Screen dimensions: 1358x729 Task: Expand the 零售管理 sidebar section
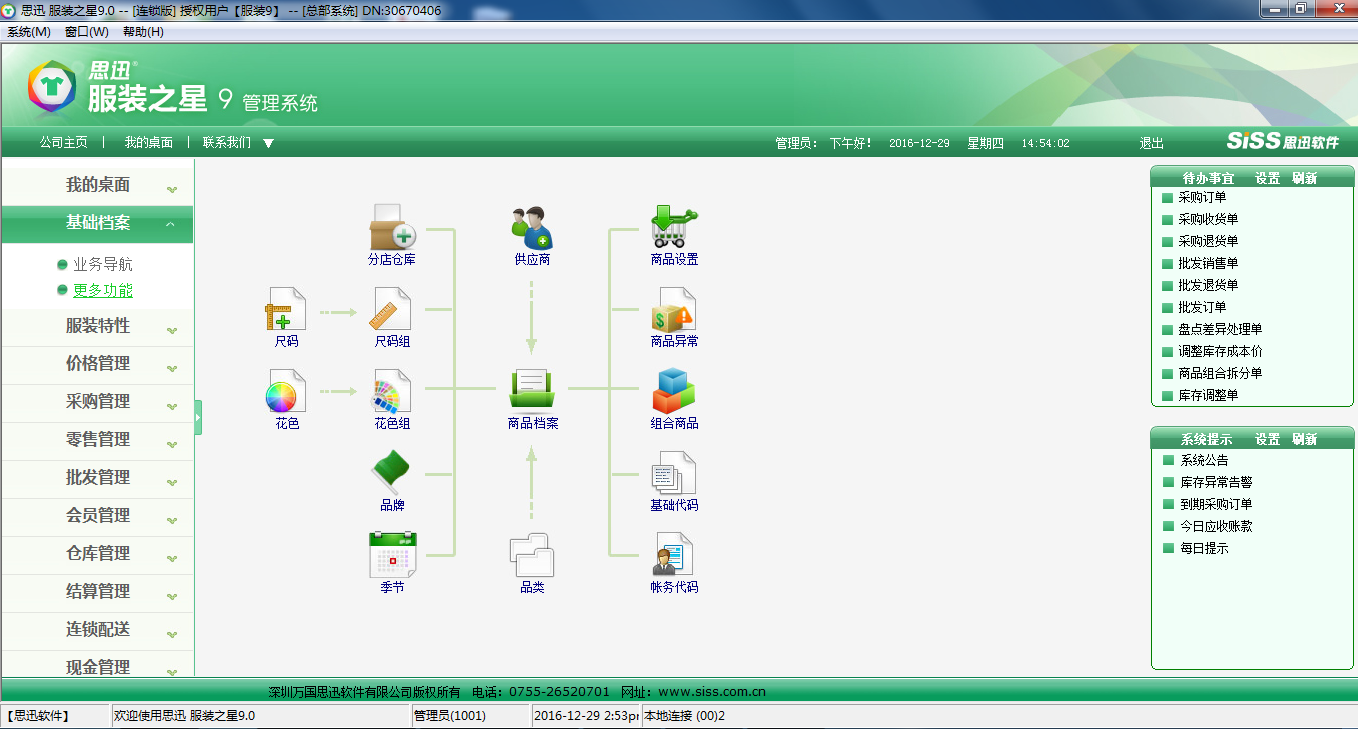coord(97,440)
